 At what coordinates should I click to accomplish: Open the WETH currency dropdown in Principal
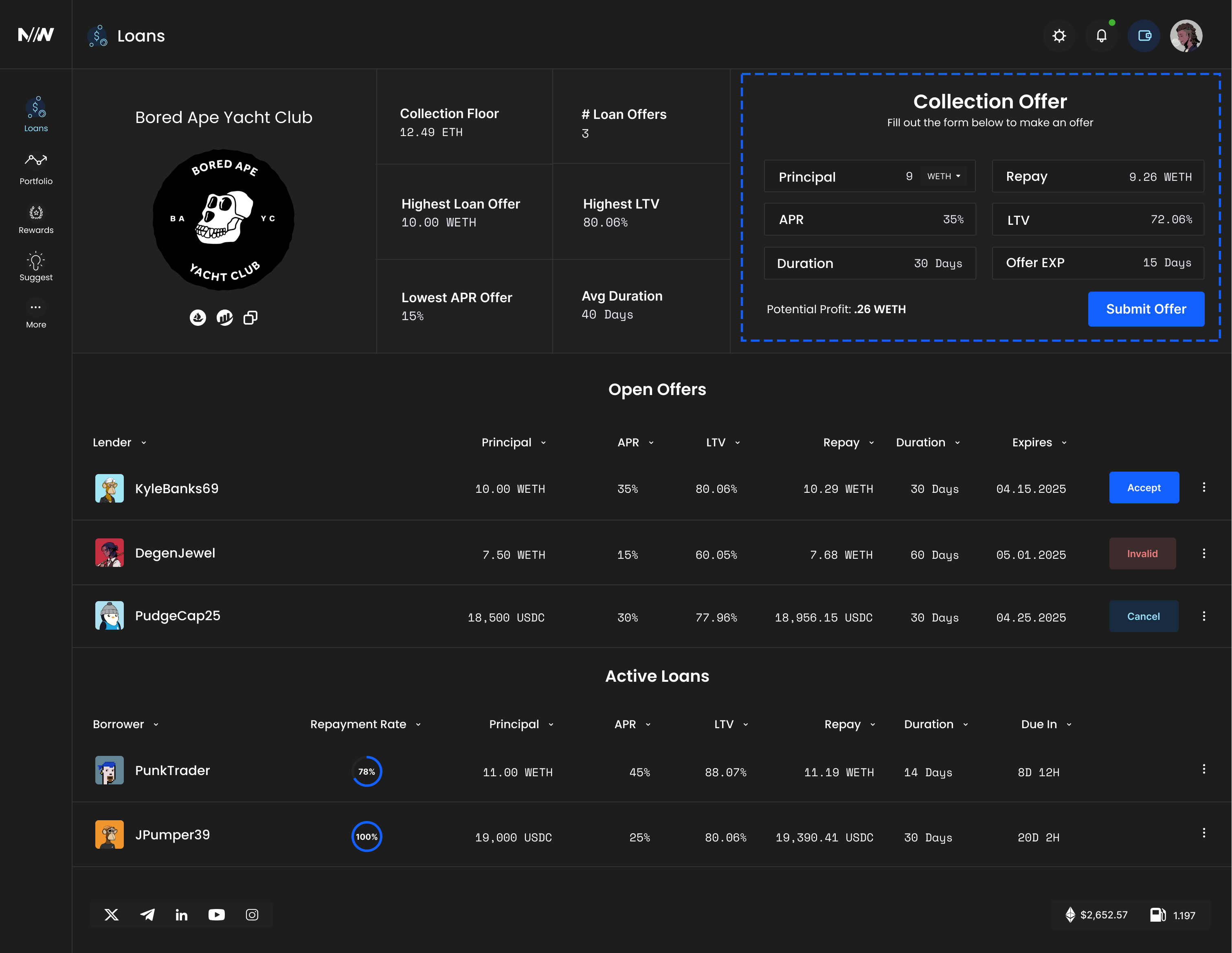[944, 177]
